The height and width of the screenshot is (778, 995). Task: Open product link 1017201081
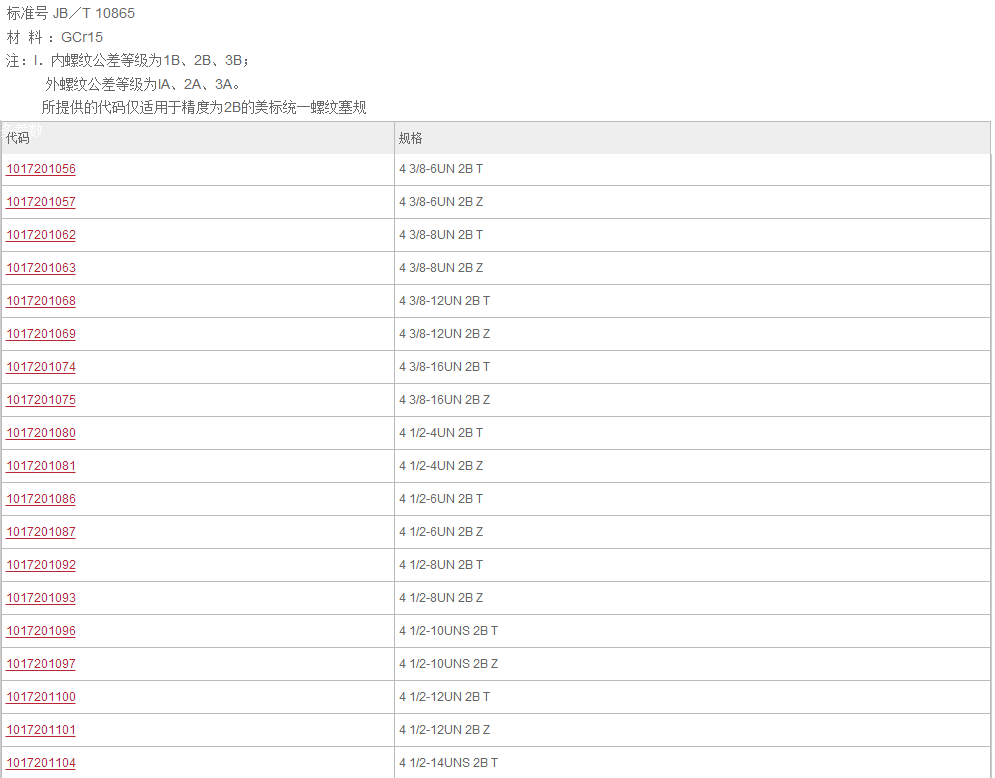coord(41,466)
